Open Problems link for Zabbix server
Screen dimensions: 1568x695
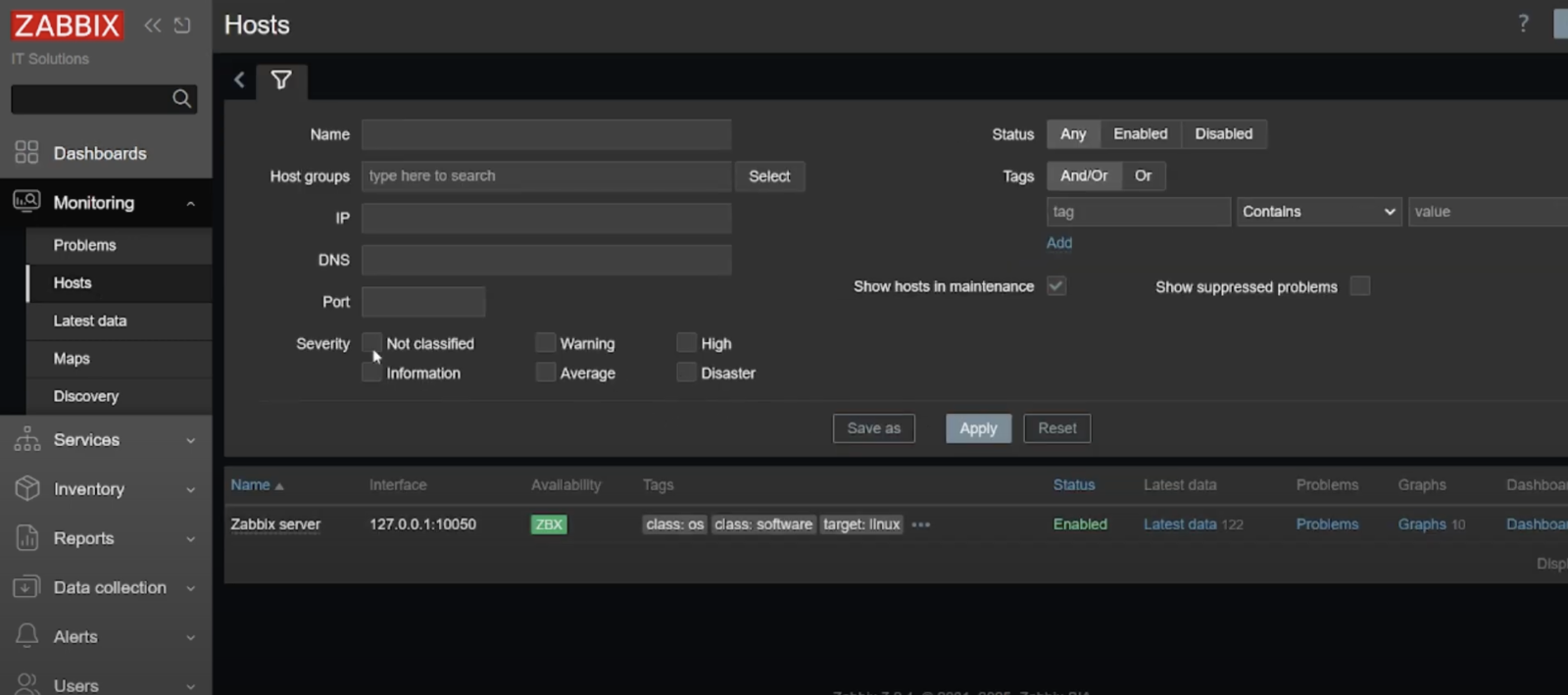coord(1327,524)
